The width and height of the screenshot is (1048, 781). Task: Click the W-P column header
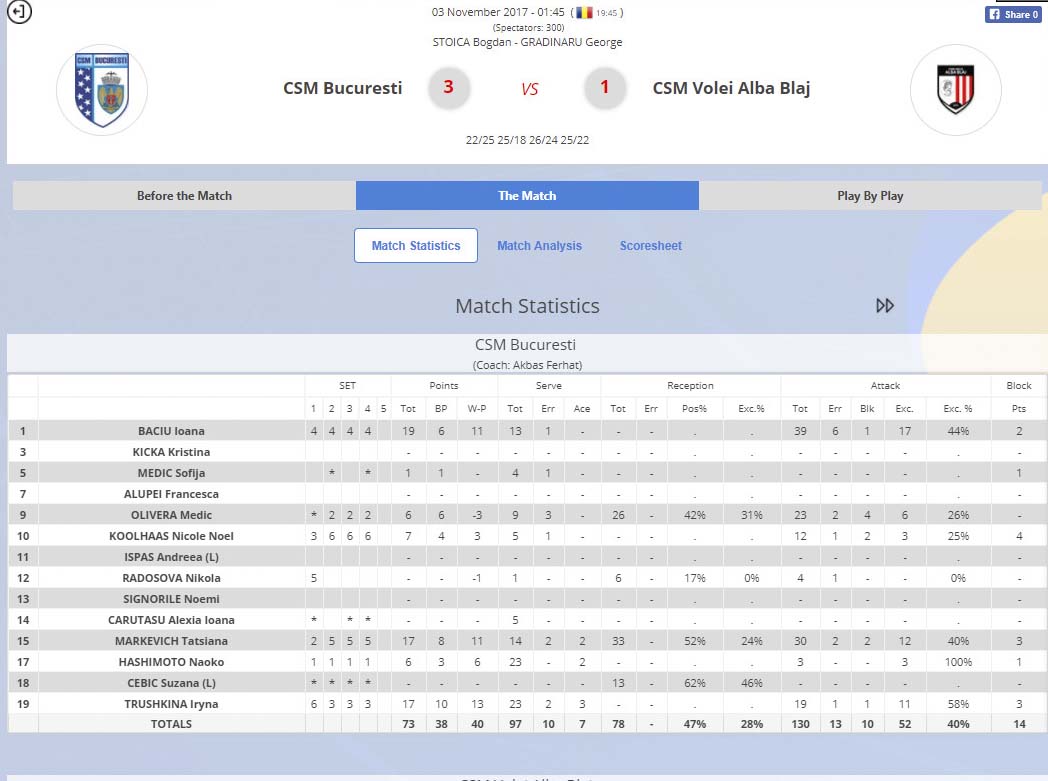point(477,408)
